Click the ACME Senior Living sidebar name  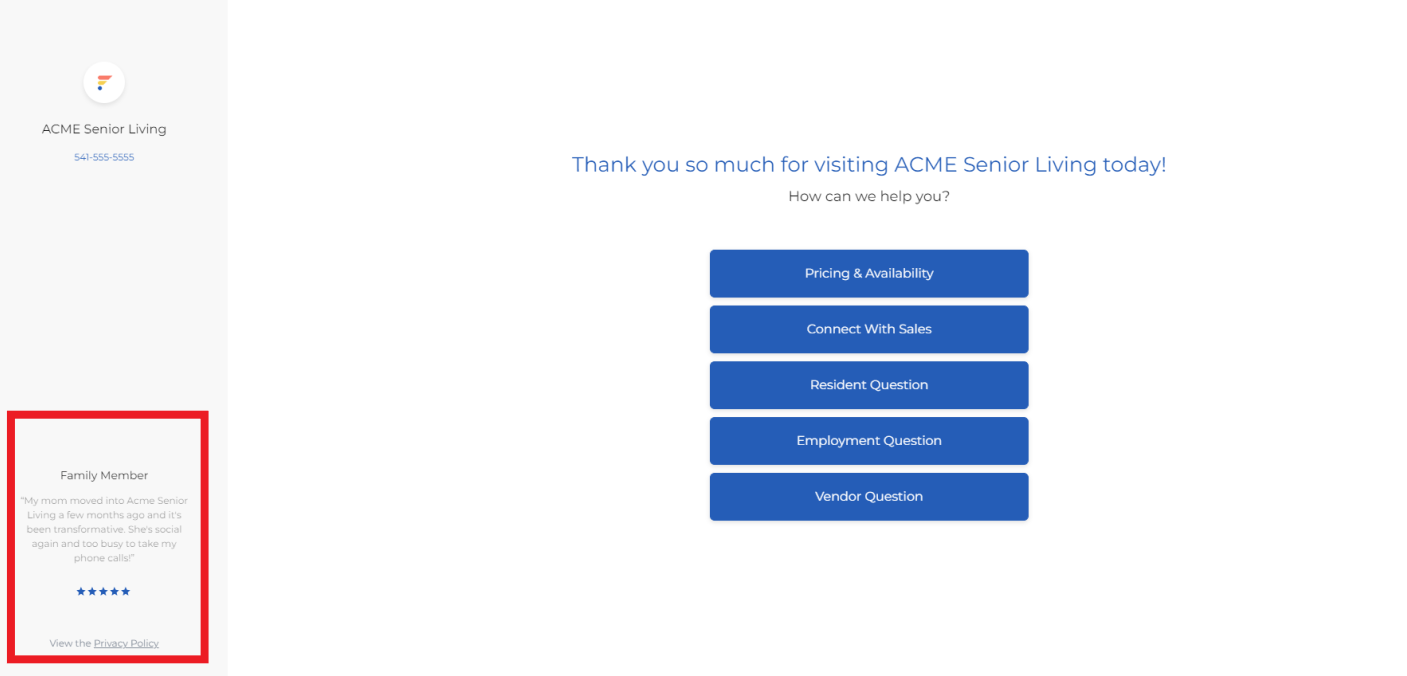click(x=104, y=129)
